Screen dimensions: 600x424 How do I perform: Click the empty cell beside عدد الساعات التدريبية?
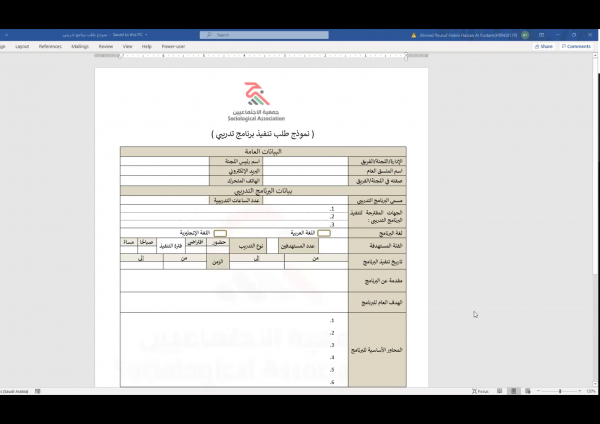[x=165, y=200]
